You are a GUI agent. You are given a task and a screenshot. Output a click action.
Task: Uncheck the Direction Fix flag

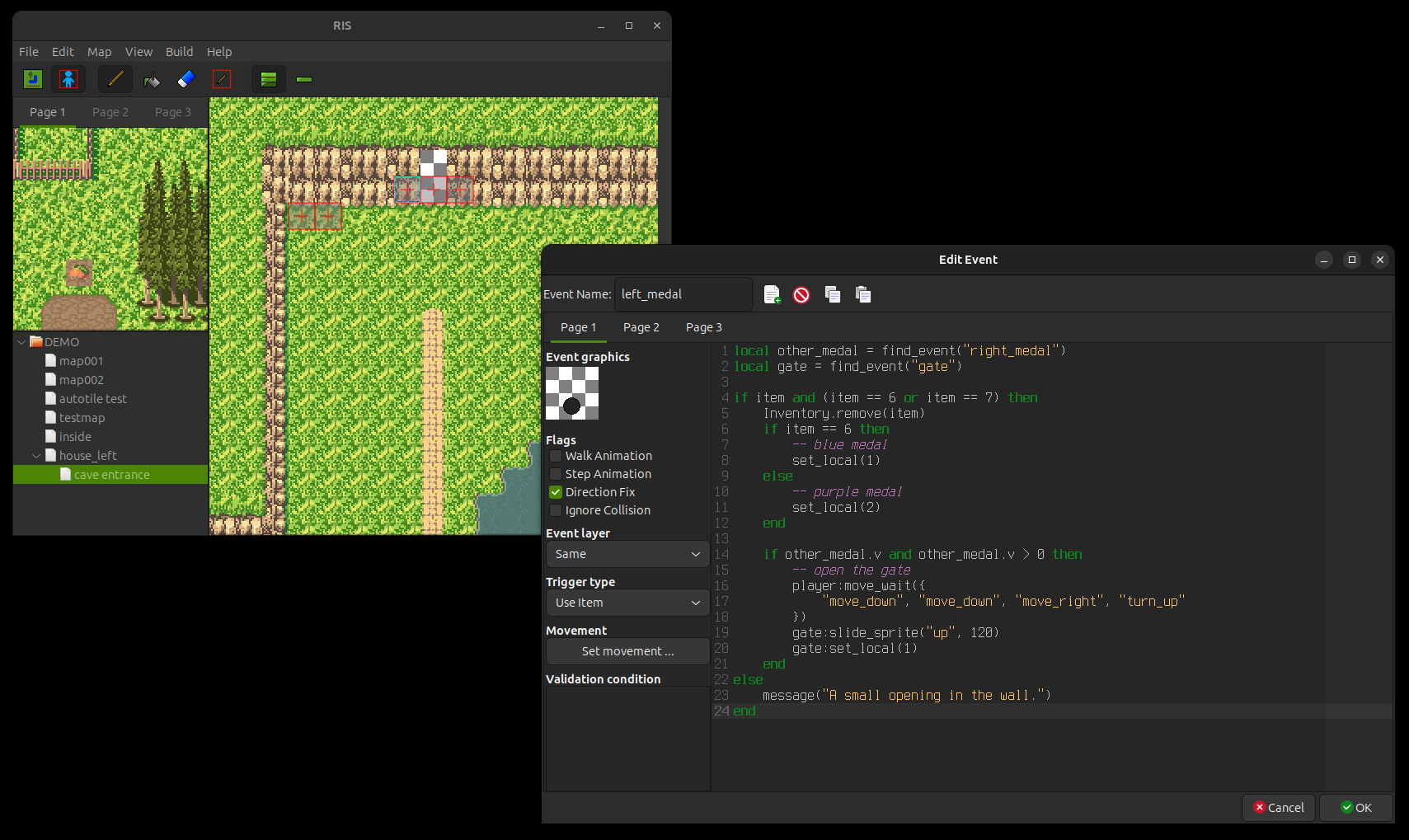click(x=556, y=492)
